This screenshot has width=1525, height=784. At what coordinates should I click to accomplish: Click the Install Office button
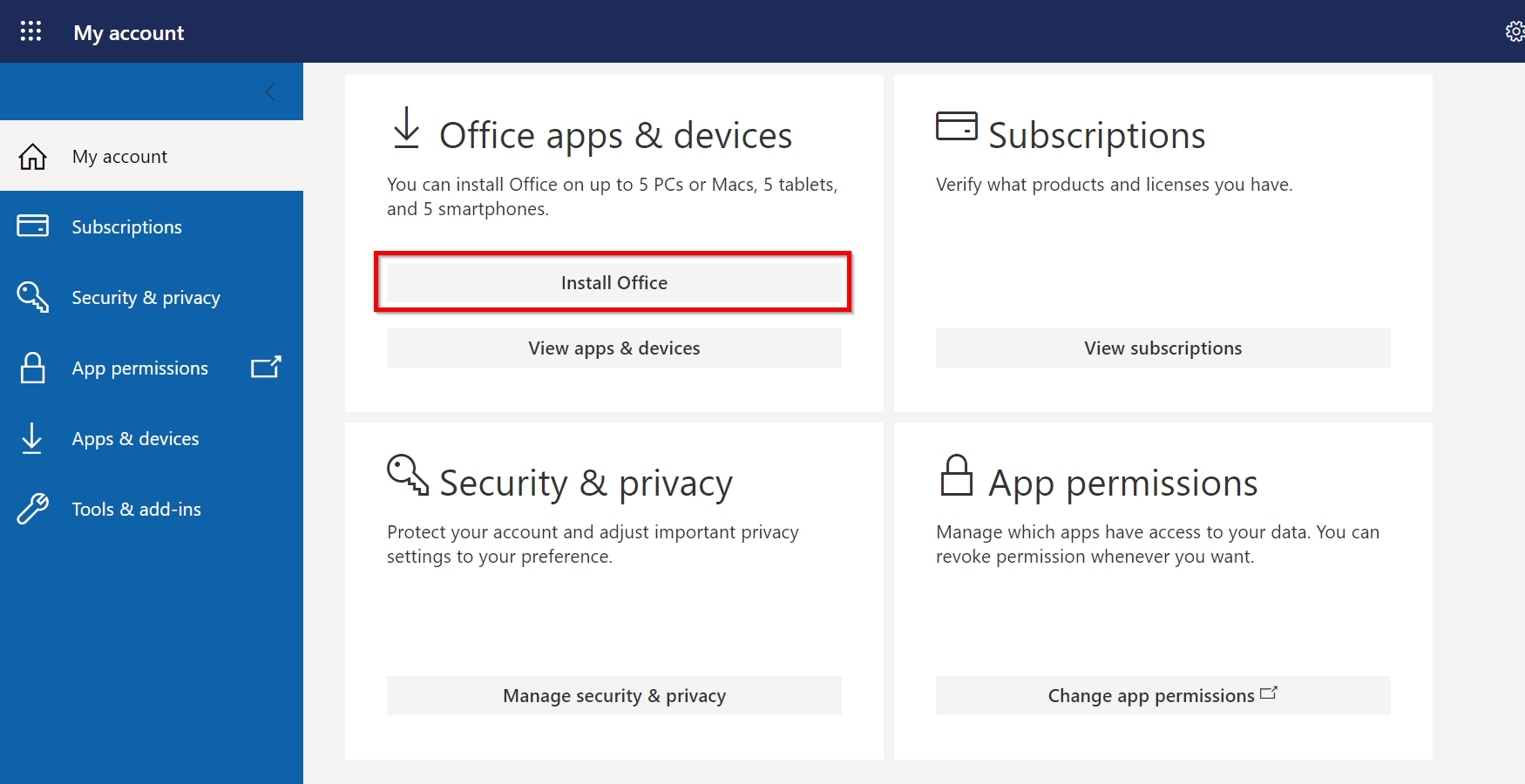pos(614,283)
